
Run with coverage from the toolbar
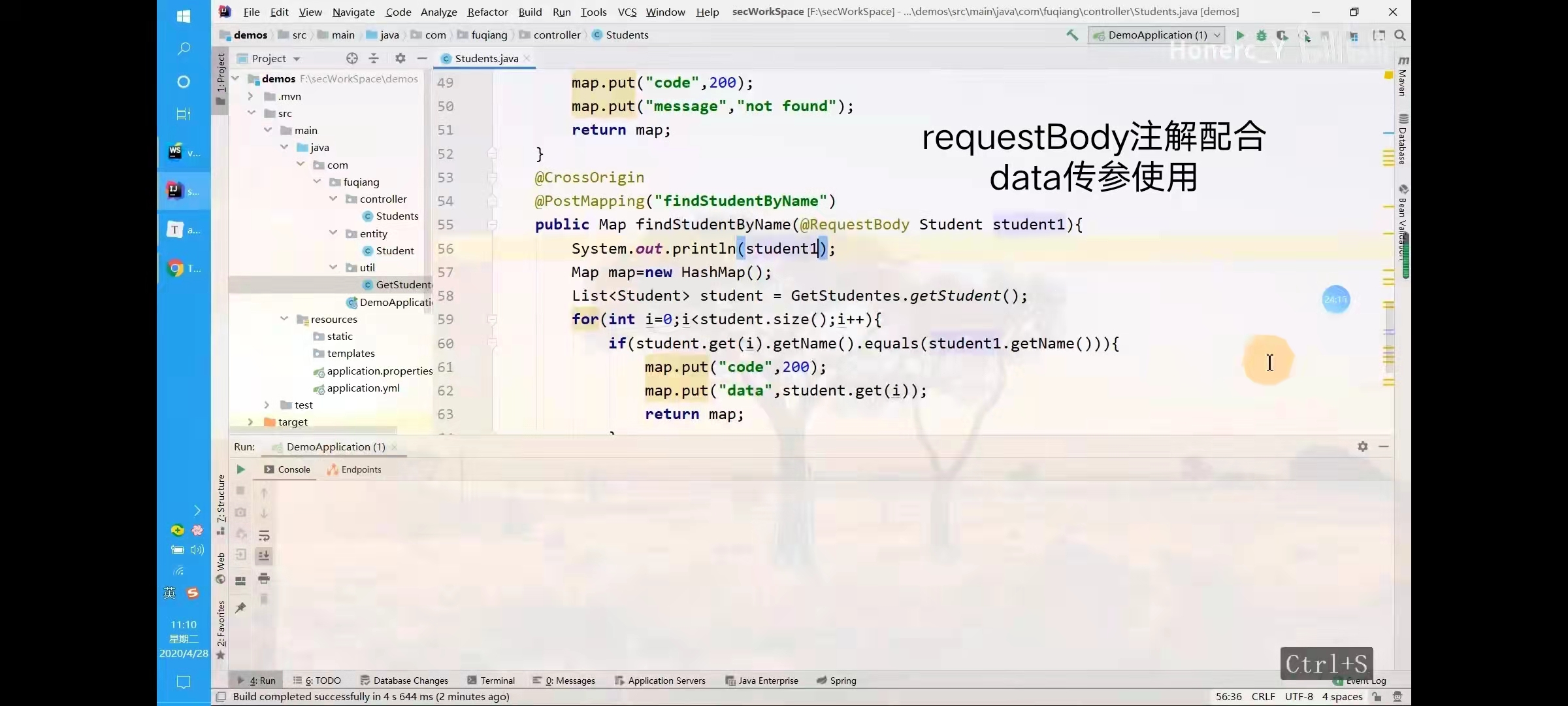(1282, 35)
